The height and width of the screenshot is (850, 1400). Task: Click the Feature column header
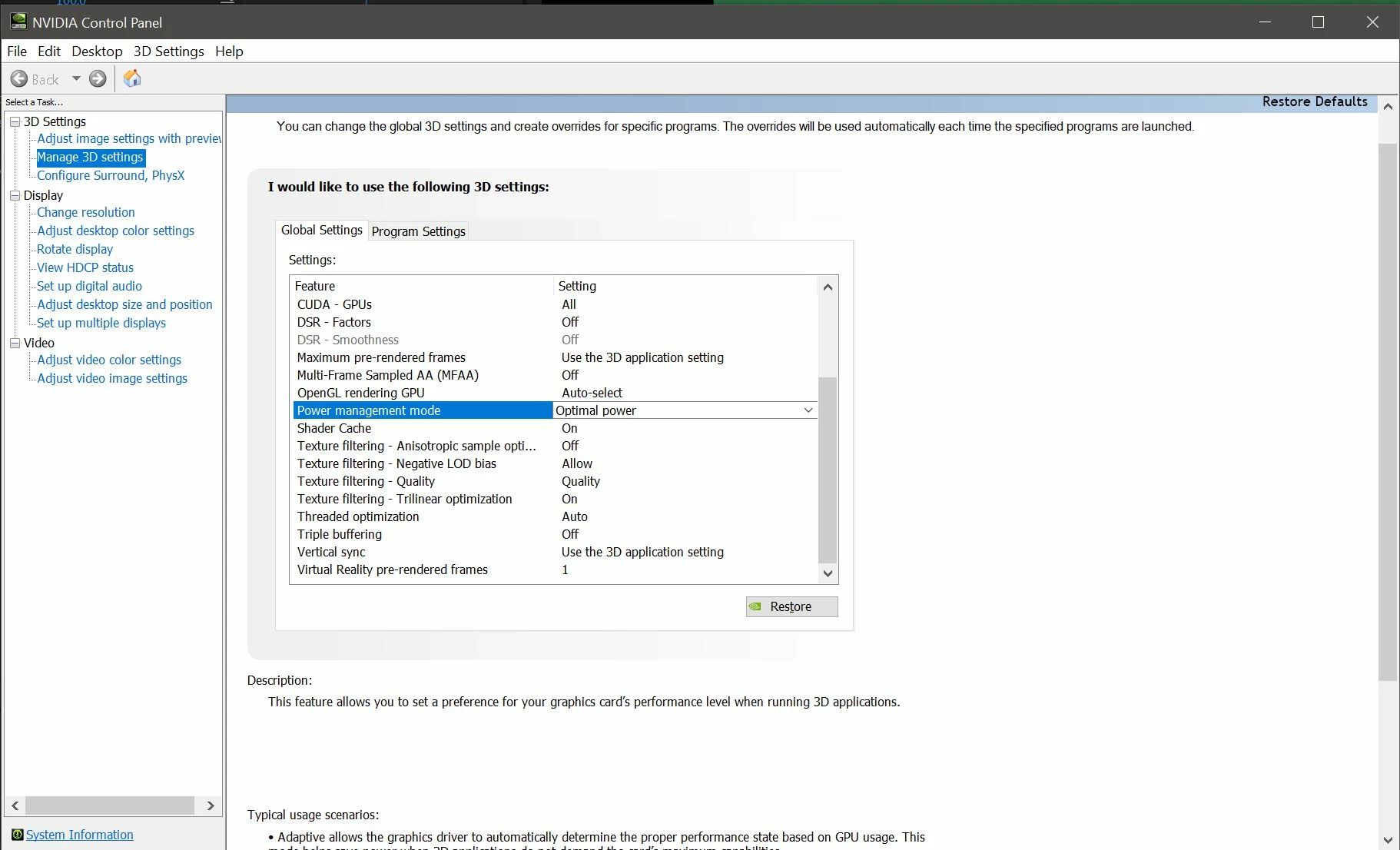coord(423,286)
